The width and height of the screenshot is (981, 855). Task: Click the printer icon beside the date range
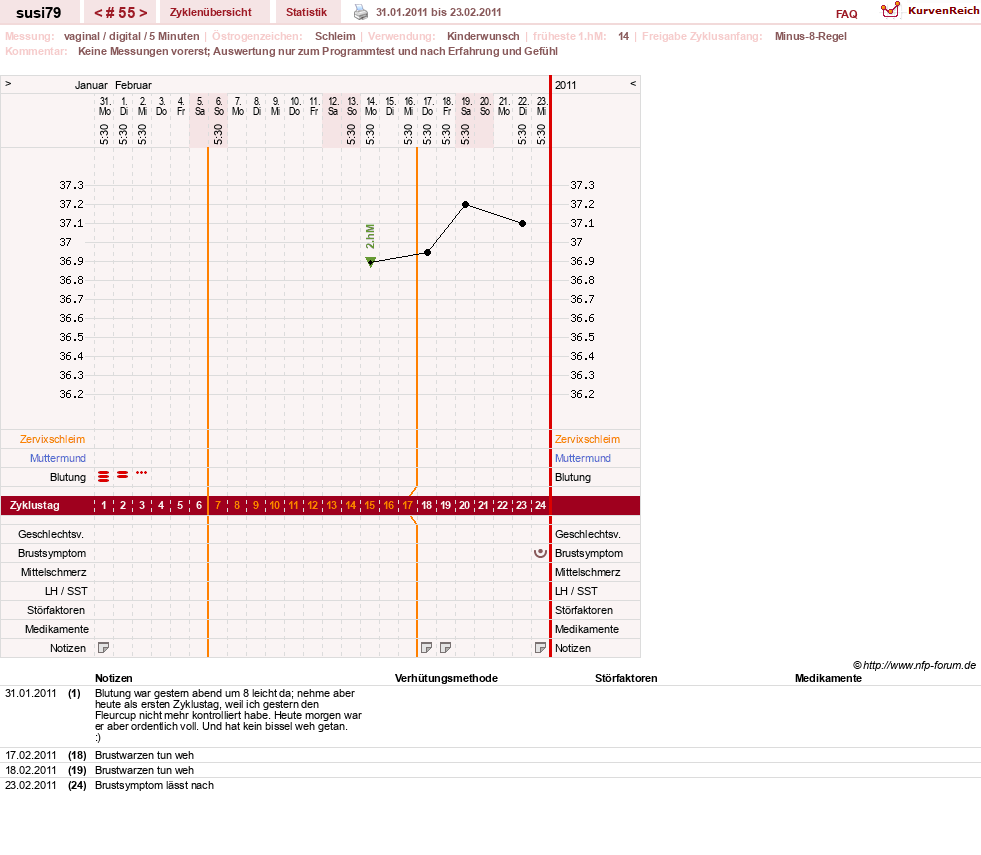(361, 12)
